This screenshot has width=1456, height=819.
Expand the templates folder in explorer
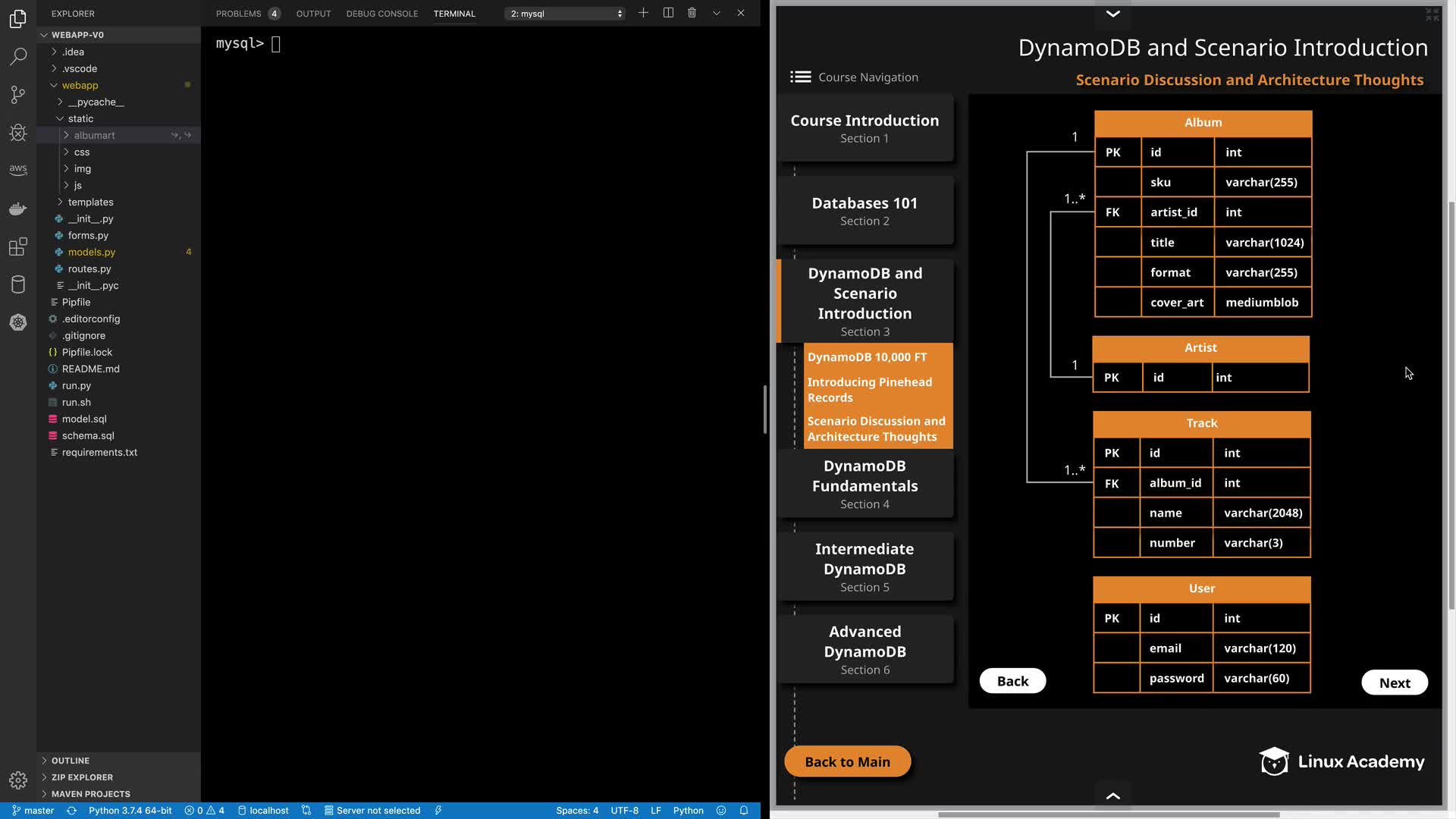coord(90,202)
